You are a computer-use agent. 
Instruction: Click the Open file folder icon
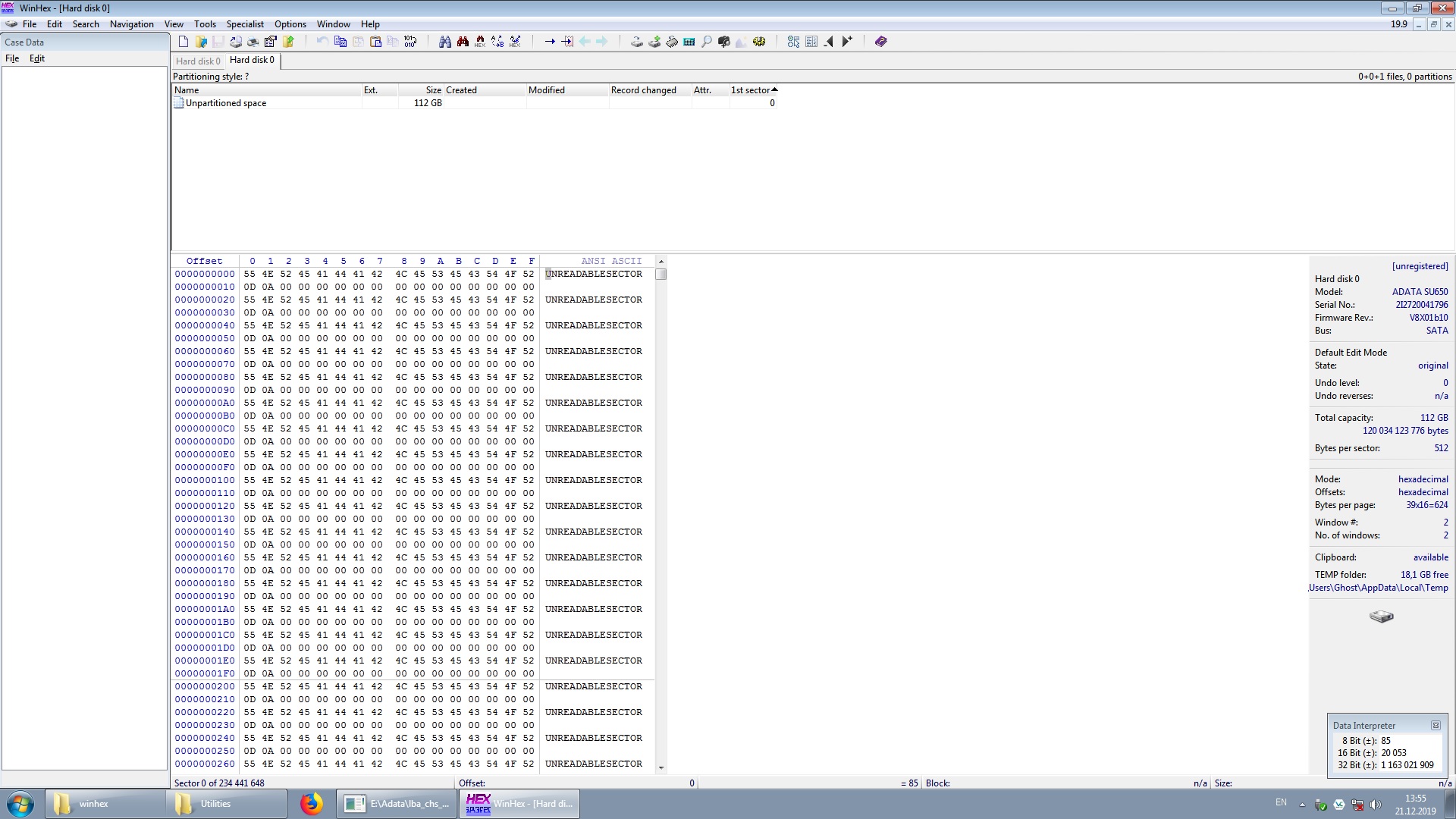pyautogui.click(x=201, y=42)
